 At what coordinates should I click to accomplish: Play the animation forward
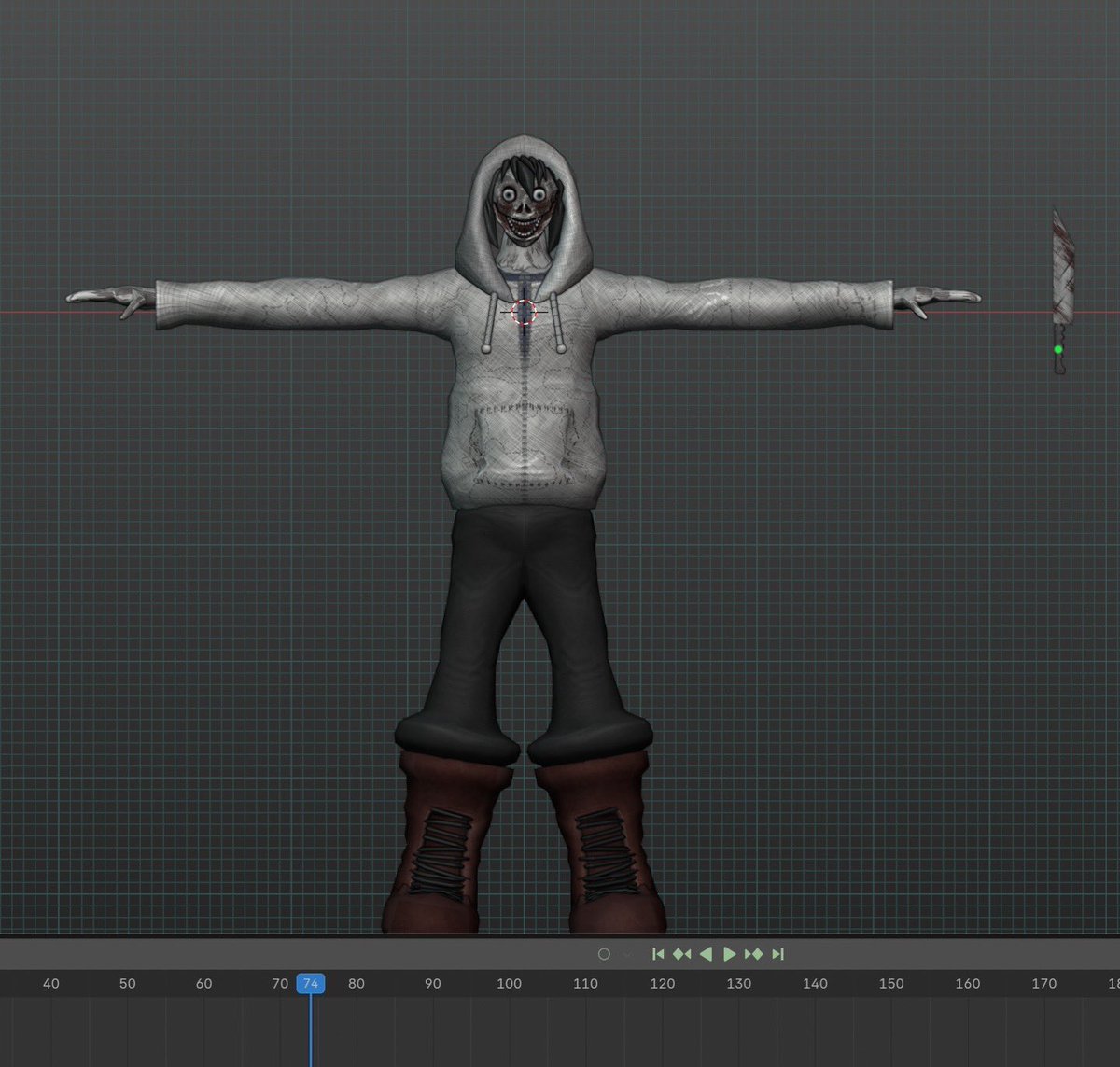click(730, 954)
